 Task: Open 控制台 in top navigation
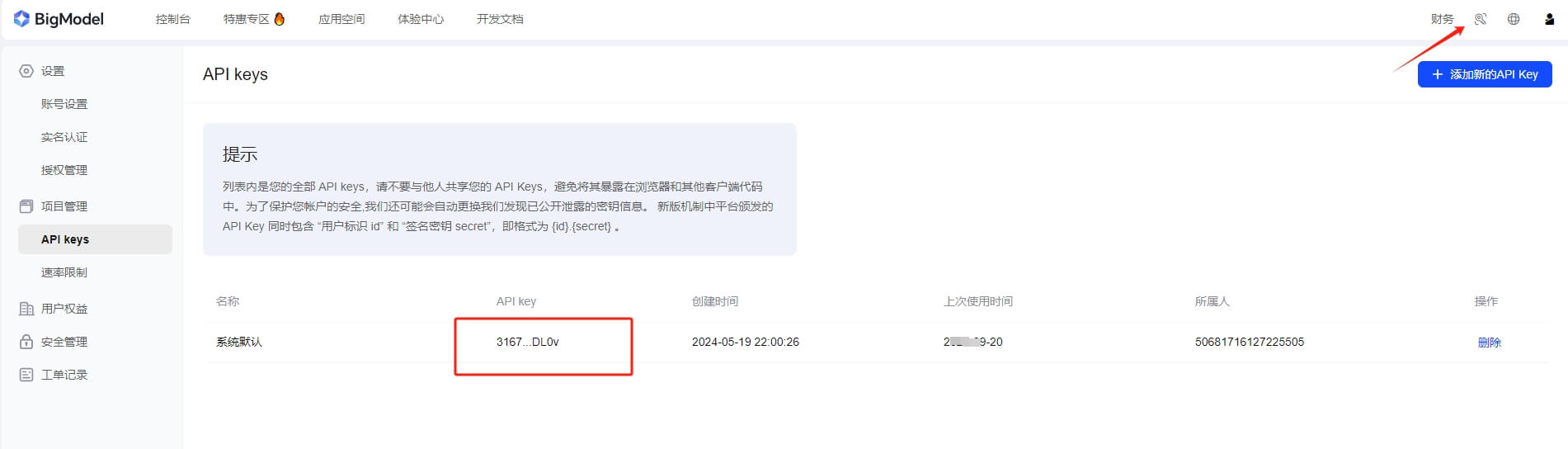(x=173, y=19)
